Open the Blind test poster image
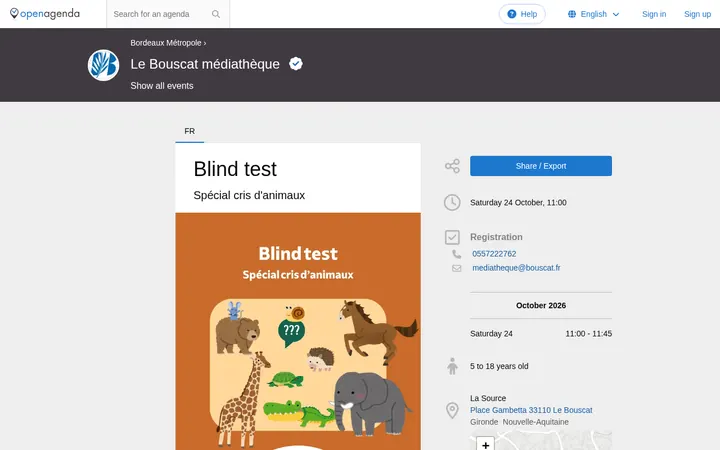 click(298, 331)
